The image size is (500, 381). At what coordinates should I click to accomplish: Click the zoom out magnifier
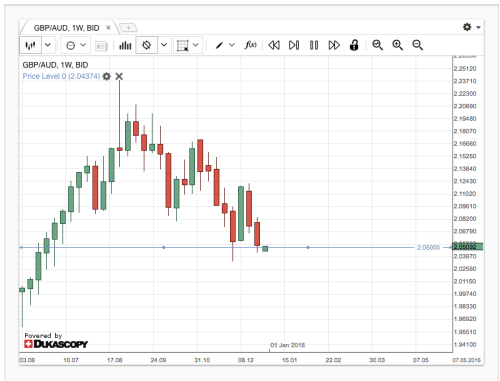point(417,45)
